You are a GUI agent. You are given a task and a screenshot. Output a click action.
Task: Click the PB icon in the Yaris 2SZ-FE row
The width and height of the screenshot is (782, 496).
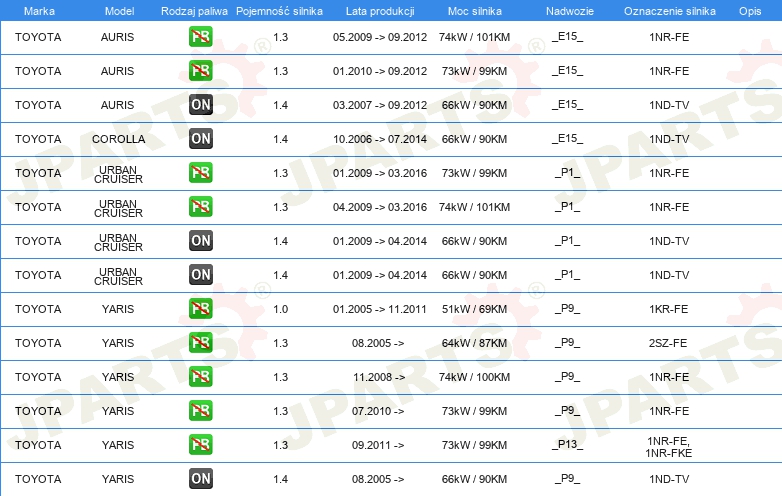(x=201, y=343)
